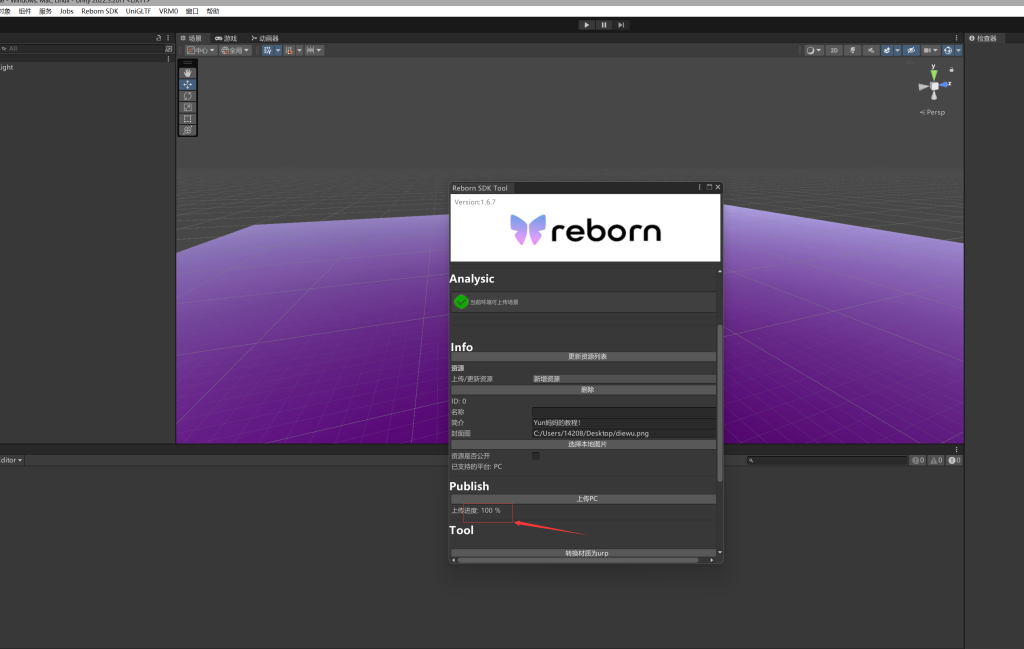Open the 中心 pivot mode dropdown
This screenshot has width=1024, height=649.
201,50
